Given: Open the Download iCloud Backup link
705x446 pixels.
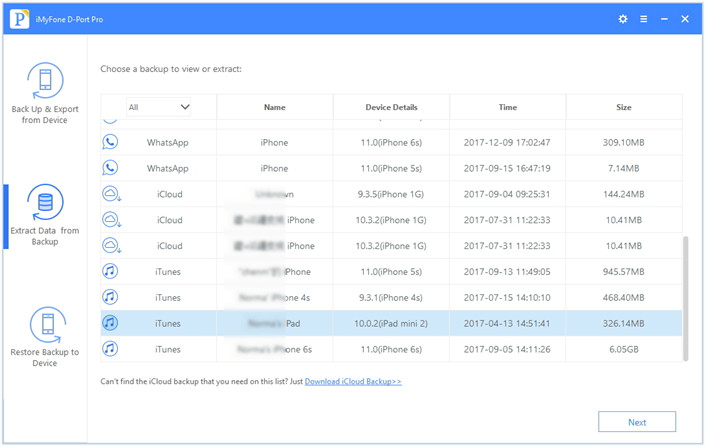Looking at the screenshot, I should coord(353,381).
